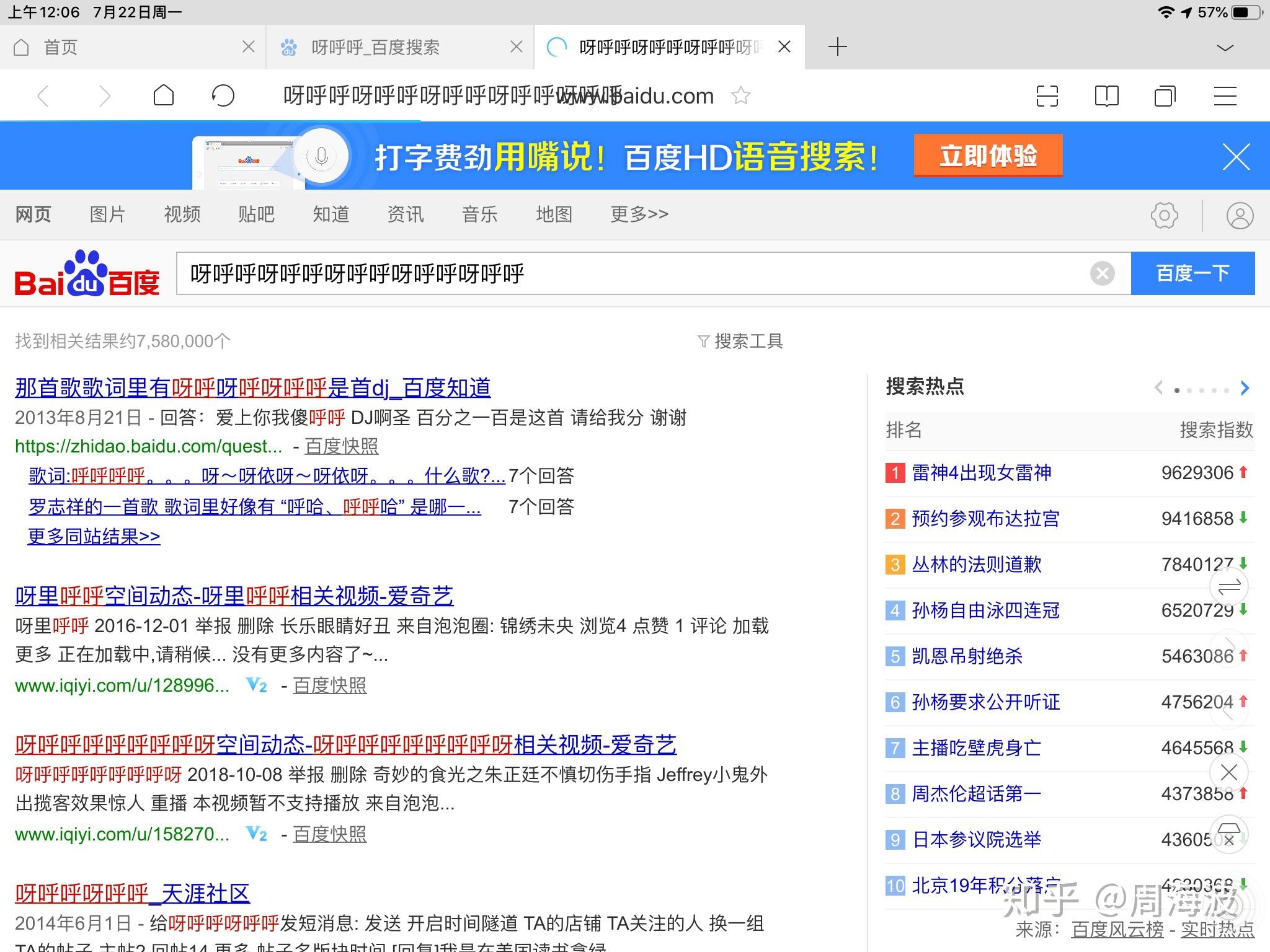Open result 呀呼呼呼呼呼呼呼呀空间动态
This screenshot has width=1270, height=952.
(346, 745)
